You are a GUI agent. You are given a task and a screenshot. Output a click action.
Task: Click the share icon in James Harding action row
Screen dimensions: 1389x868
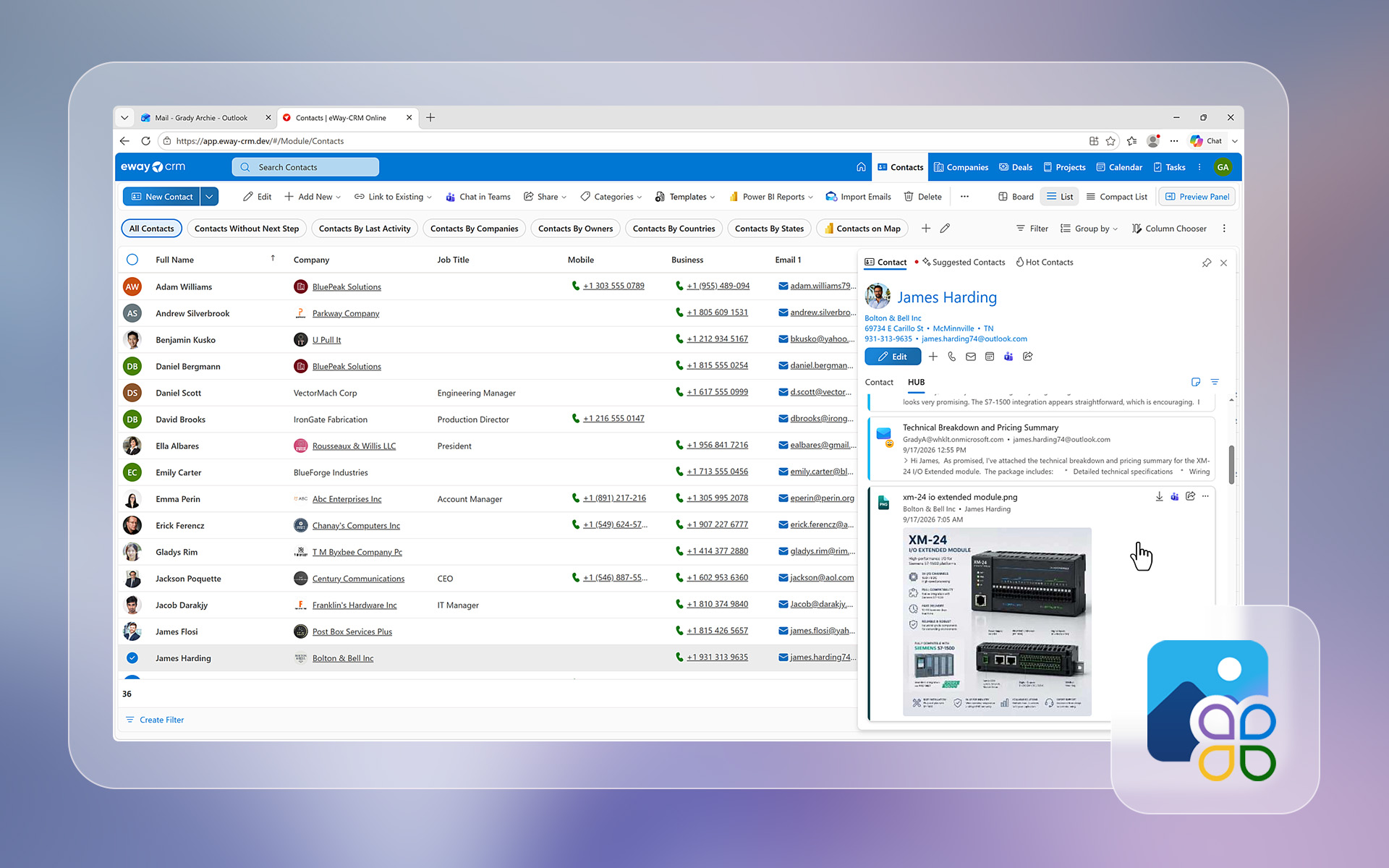[x=1028, y=357]
